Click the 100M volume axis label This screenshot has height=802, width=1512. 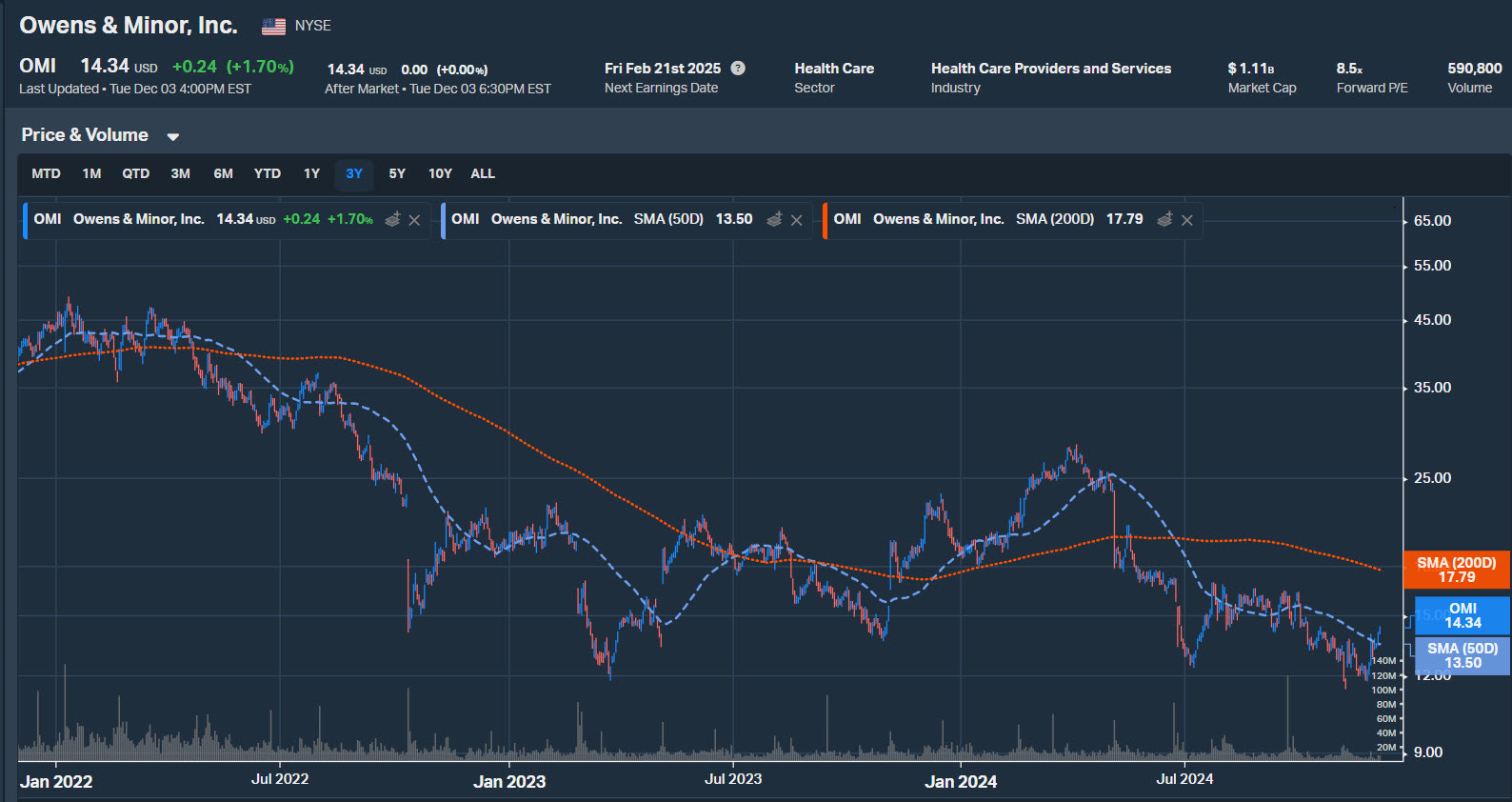(x=1383, y=691)
